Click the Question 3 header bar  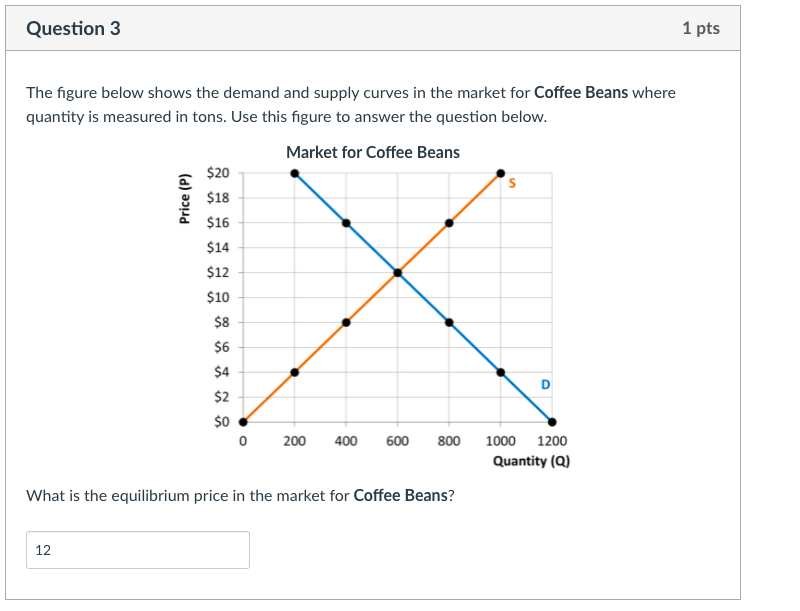[x=72, y=28]
